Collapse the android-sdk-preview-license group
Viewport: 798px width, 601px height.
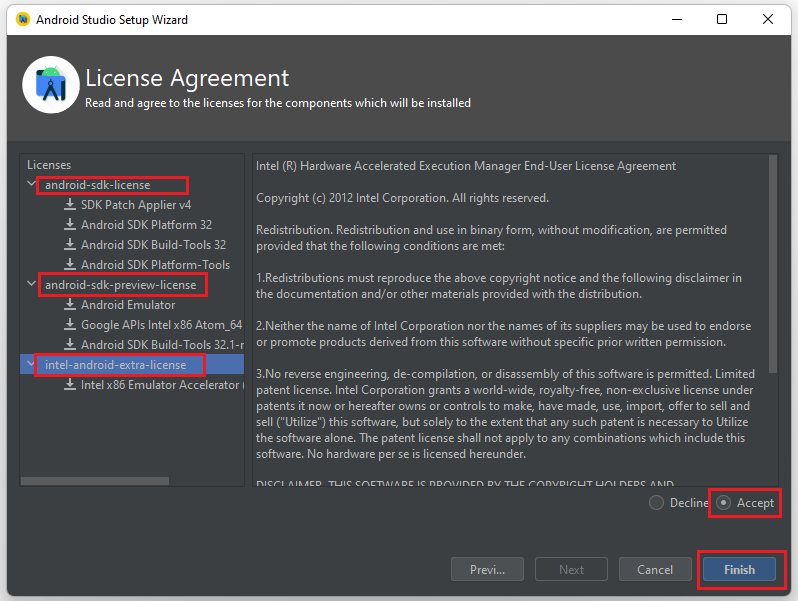click(x=31, y=283)
